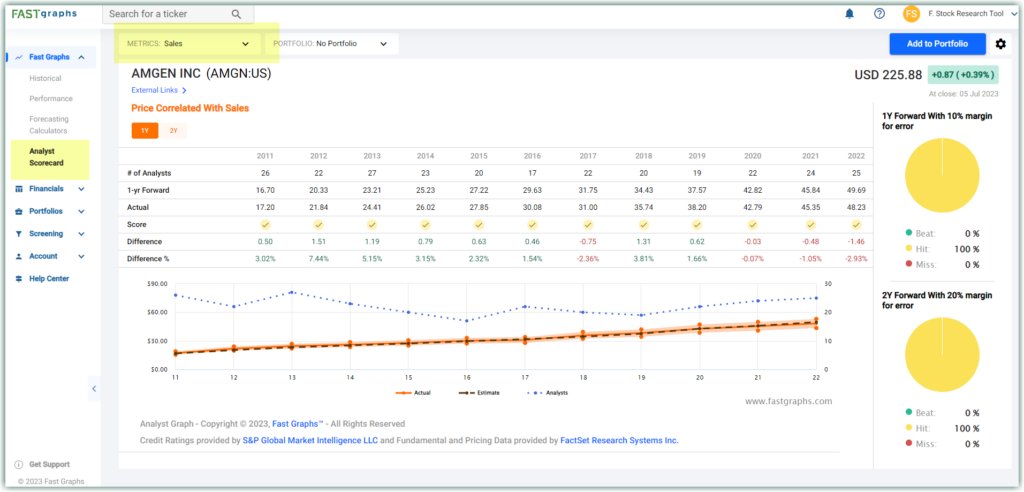
Task: Click the 2015 Difference % value 2.32%
Action: click(x=479, y=259)
